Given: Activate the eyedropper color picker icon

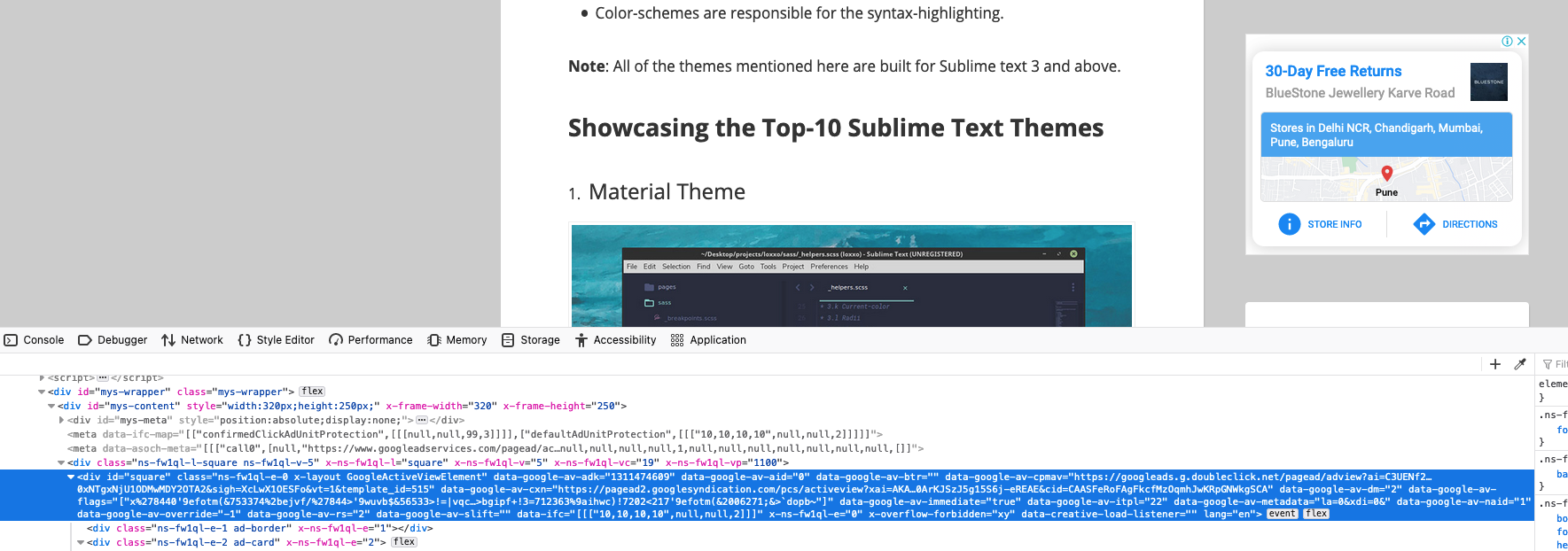Looking at the screenshot, I should 1520,364.
